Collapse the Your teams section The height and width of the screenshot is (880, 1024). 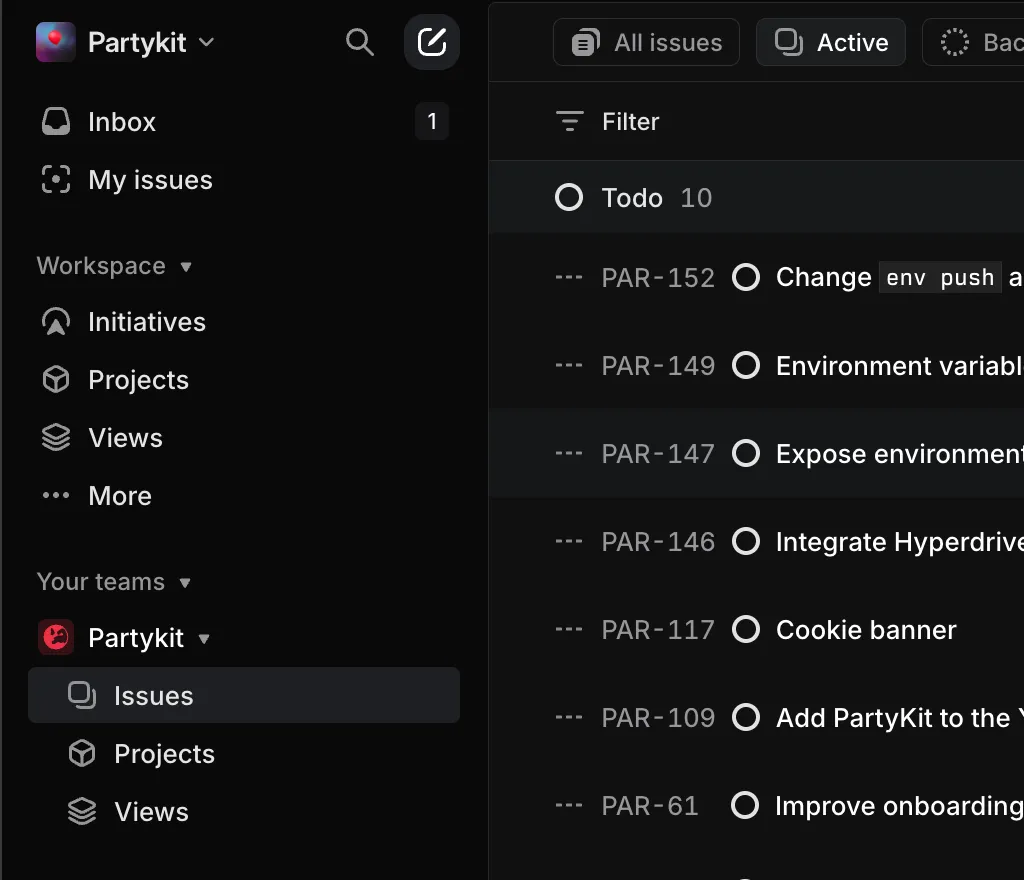click(x=184, y=582)
